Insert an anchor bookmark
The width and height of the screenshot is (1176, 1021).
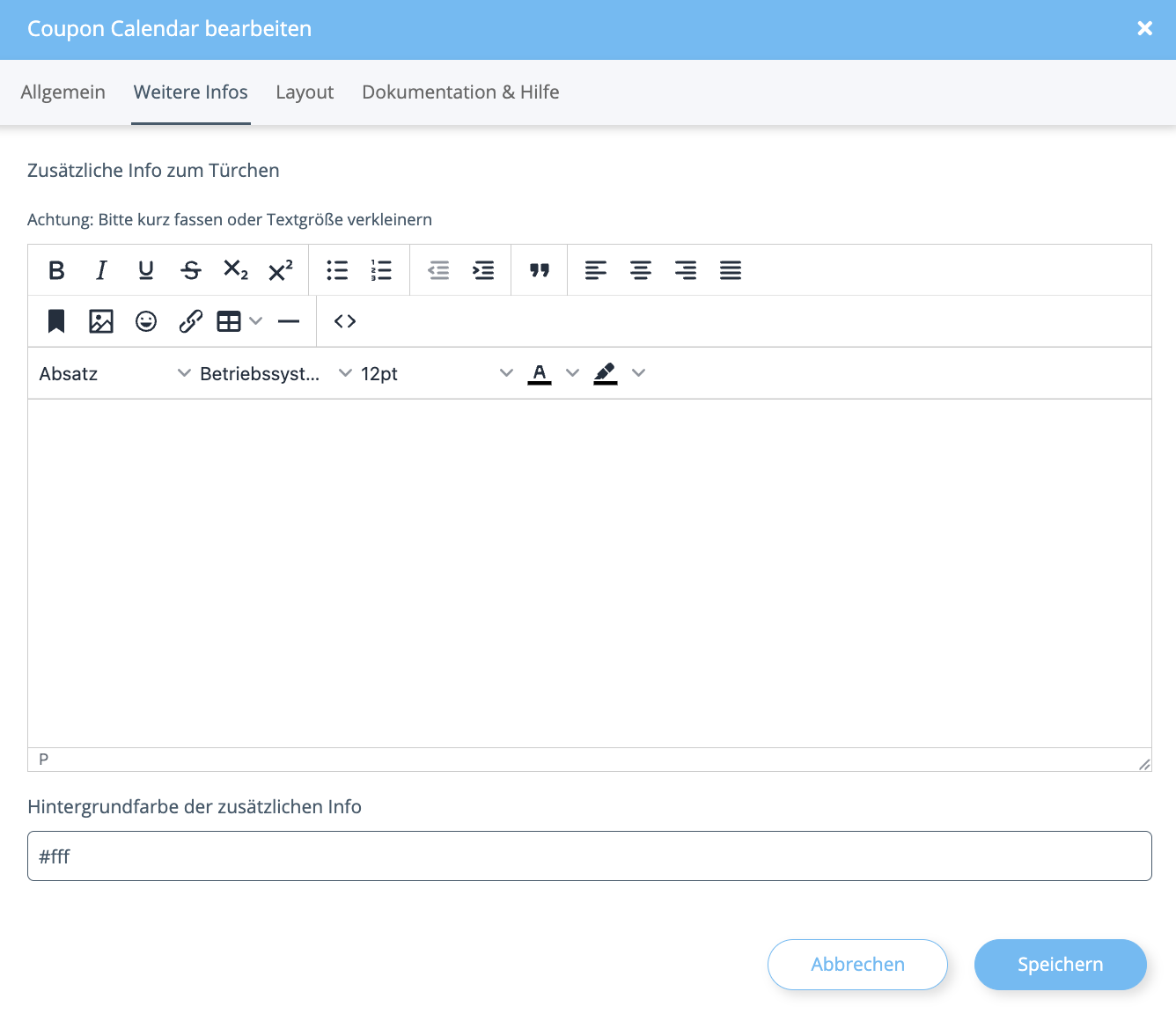(56, 321)
